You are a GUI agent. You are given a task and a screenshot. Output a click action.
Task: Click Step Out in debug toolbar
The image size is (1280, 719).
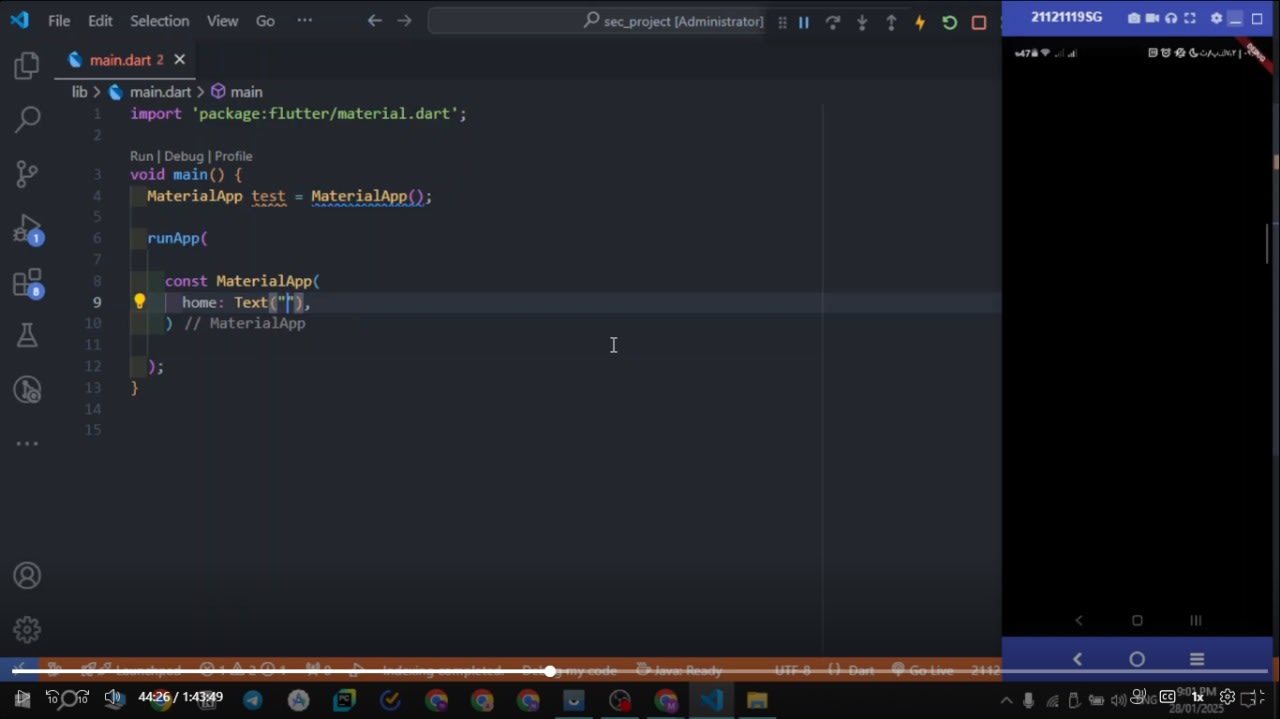point(891,22)
